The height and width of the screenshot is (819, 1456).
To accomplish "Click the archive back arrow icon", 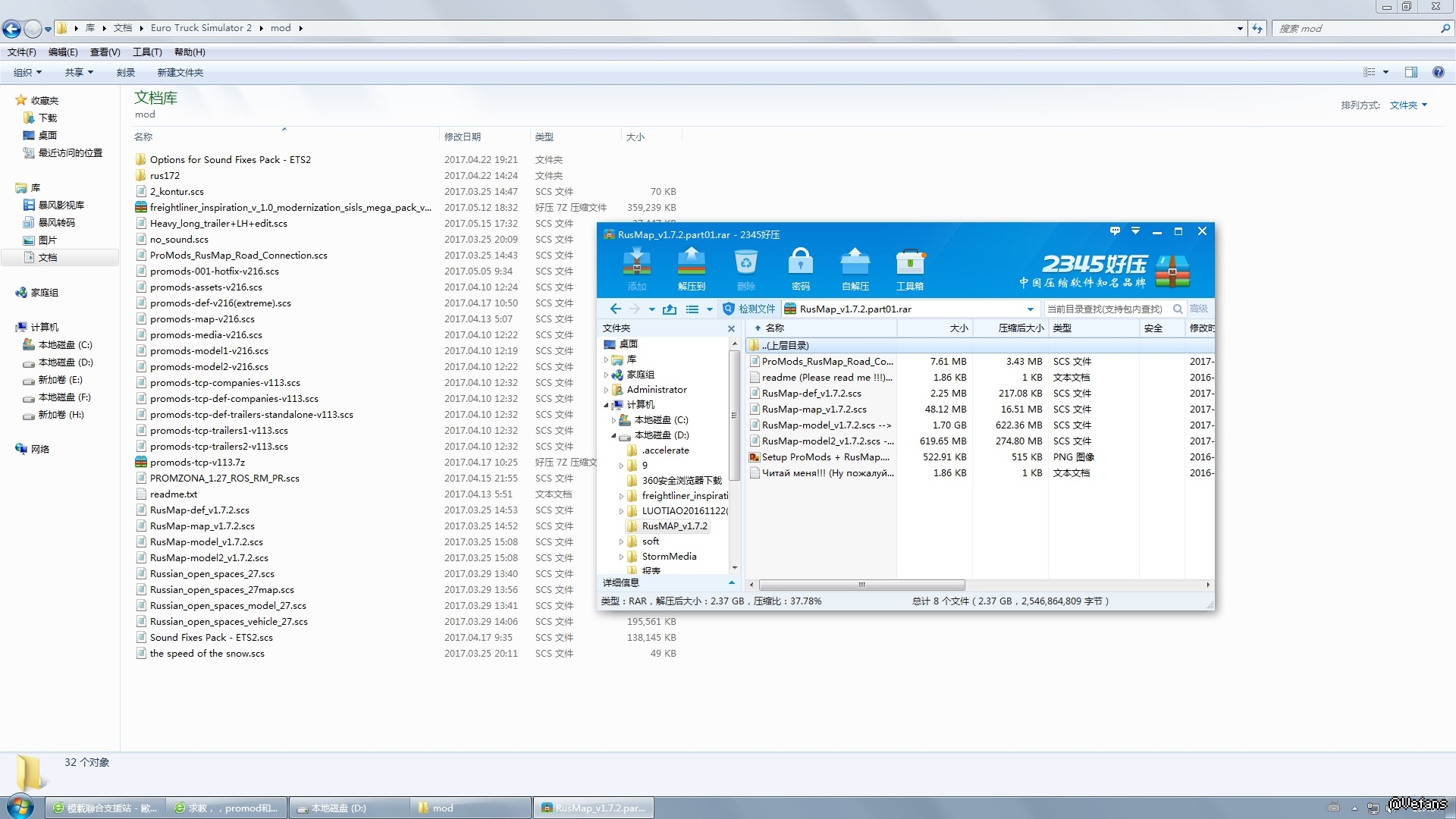I will click(615, 309).
